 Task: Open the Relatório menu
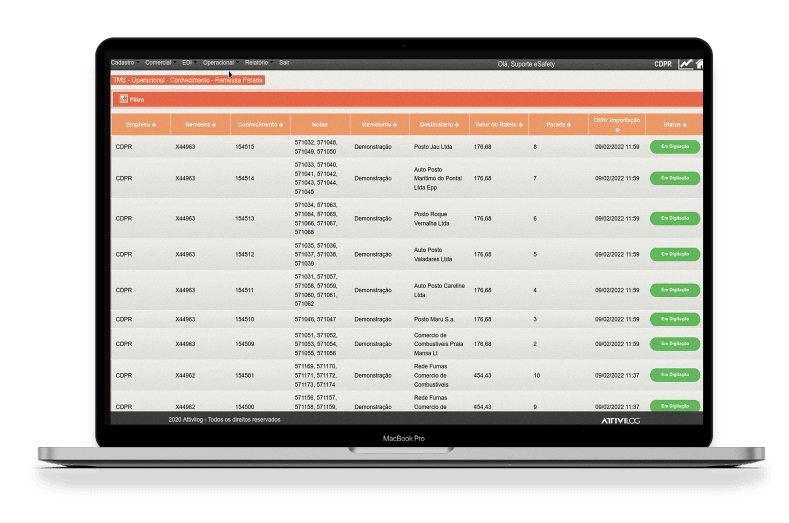click(x=257, y=63)
